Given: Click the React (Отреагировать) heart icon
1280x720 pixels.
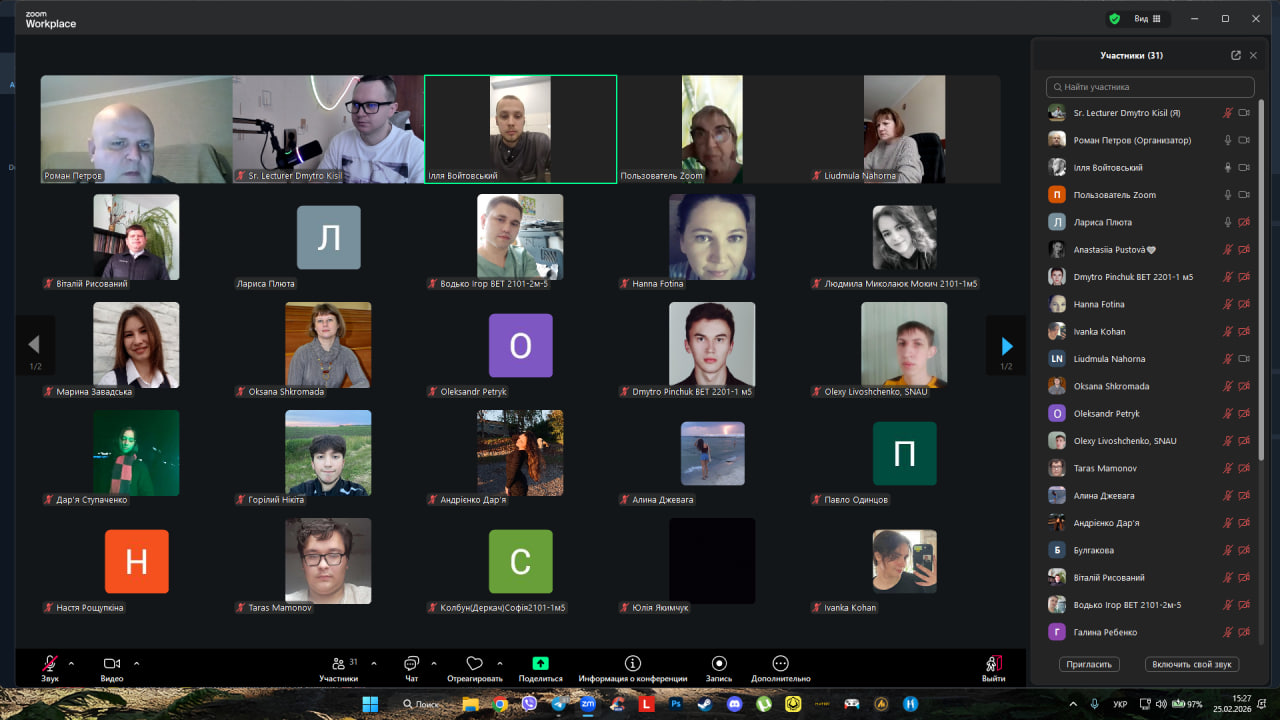Looking at the screenshot, I should click(475, 664).
